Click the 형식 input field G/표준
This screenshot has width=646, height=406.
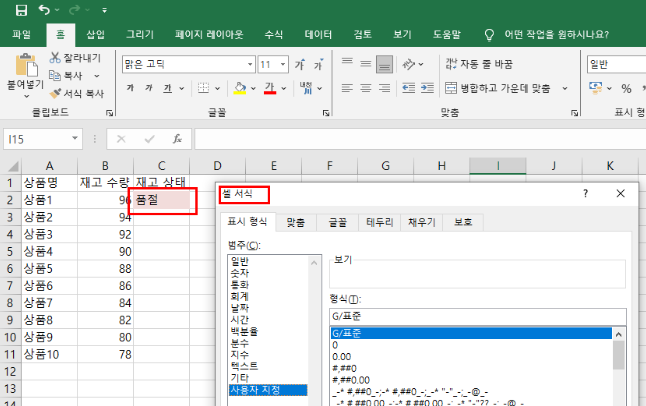(x=478, y=317)
